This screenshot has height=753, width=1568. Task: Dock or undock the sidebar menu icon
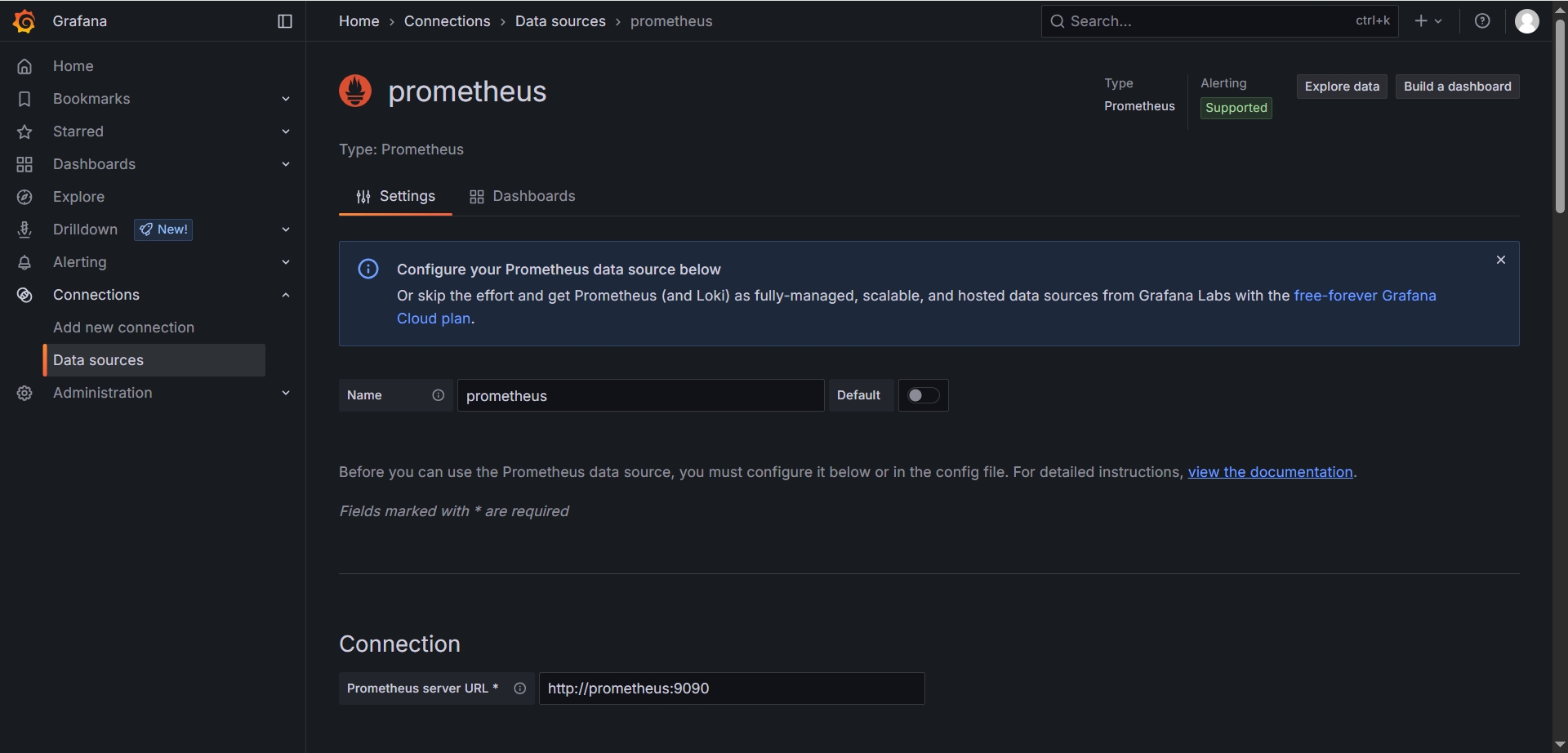pos(285,21)
